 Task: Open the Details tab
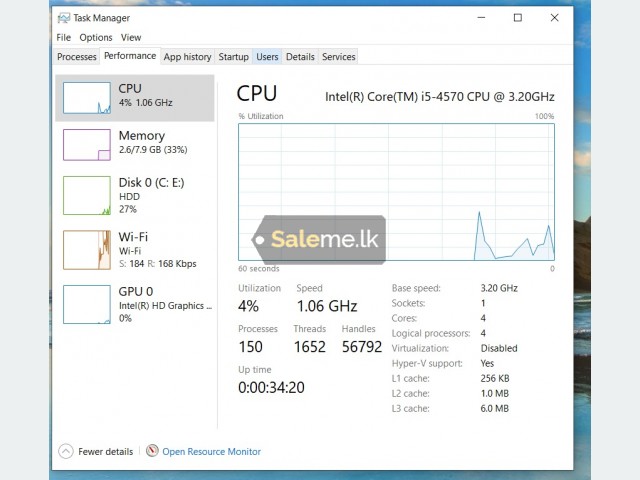pos(300,57)
